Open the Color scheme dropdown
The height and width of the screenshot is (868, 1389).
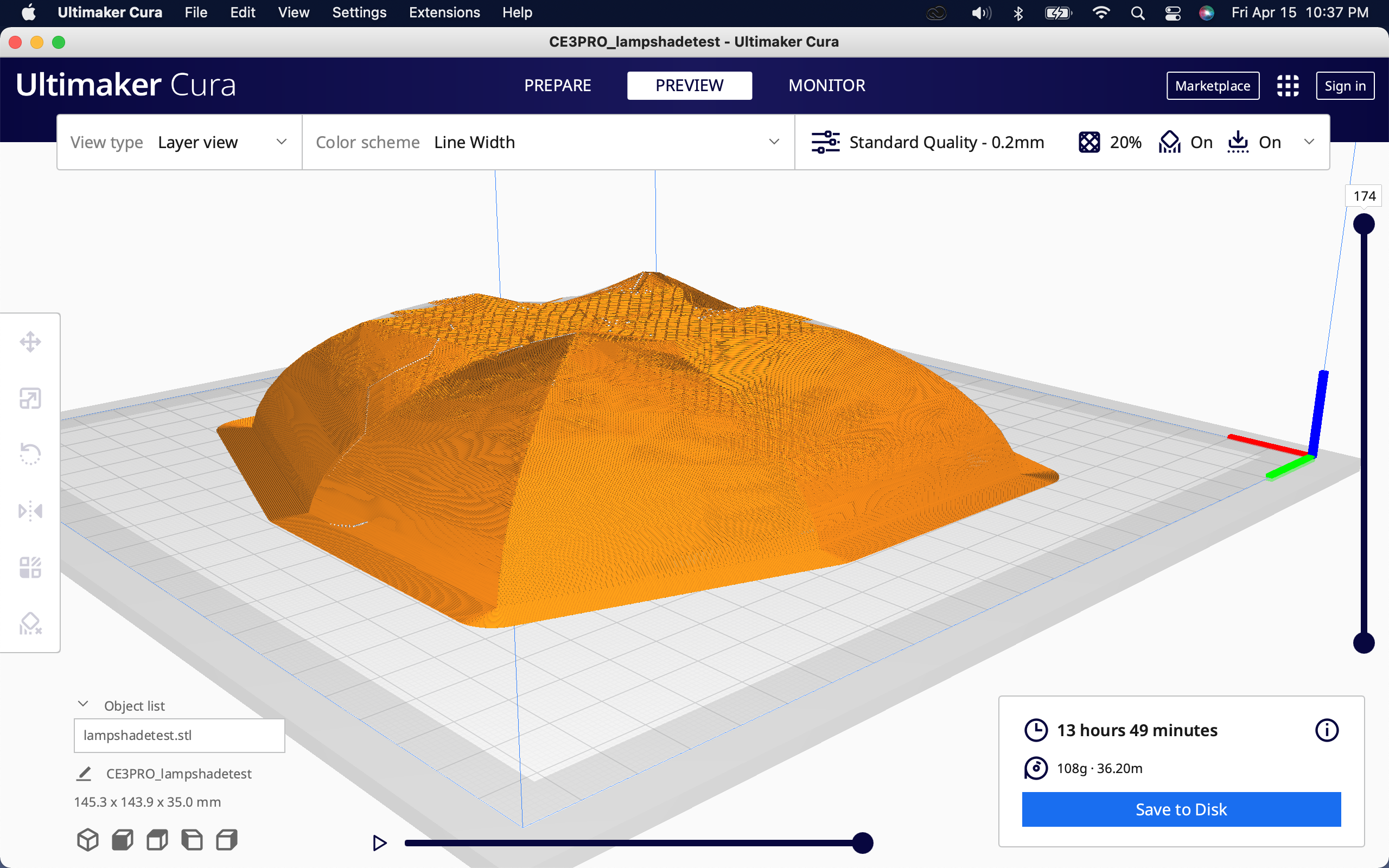click(608, 142)
